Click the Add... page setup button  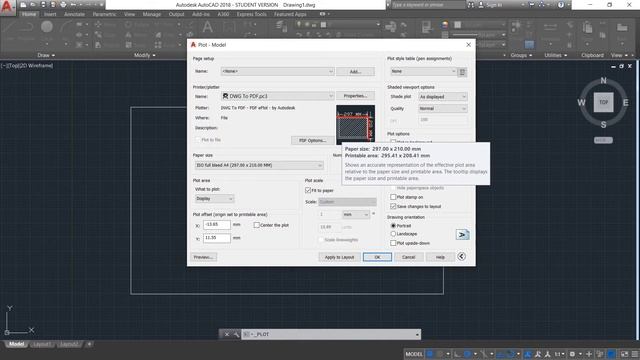(355, 71)
